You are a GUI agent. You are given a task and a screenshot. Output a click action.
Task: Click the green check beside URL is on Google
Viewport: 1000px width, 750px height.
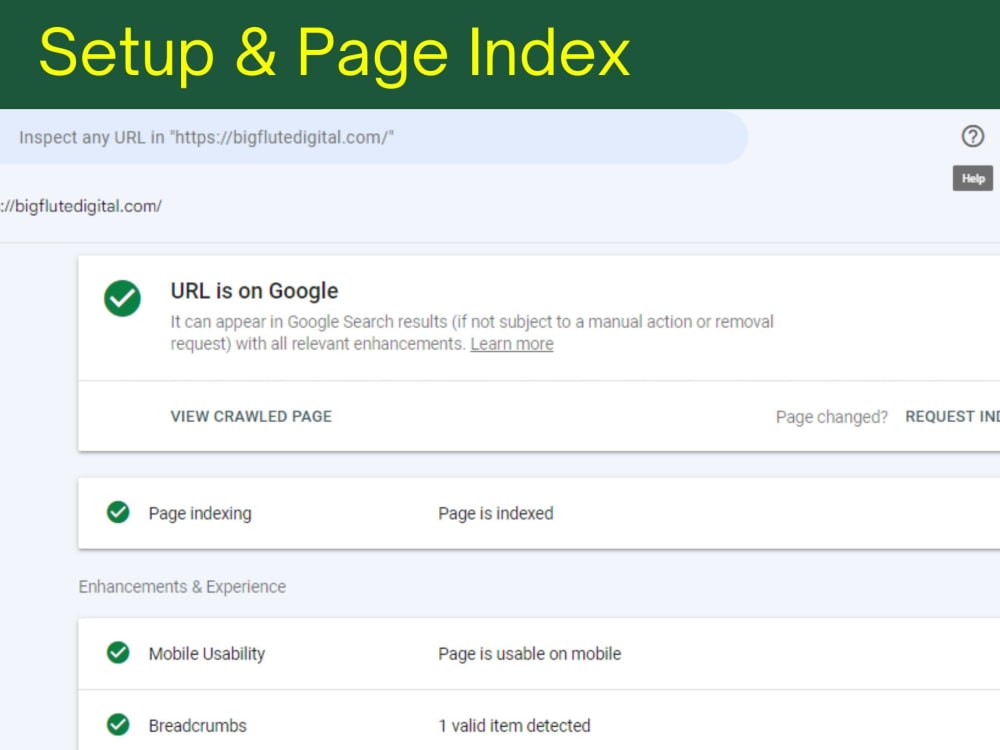122,298
